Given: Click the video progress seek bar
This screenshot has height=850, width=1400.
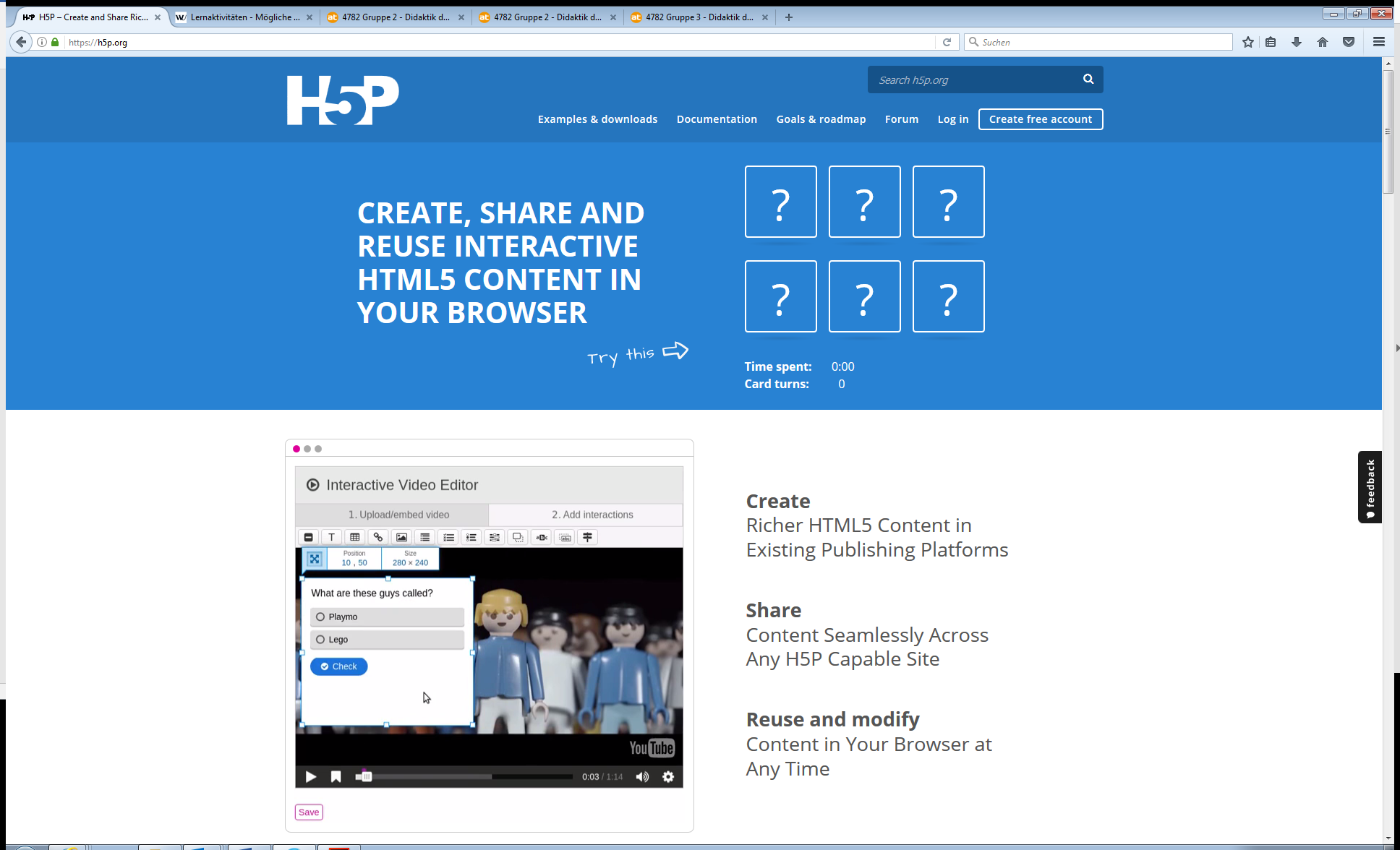Looking at the screenshot, I should (464, 777).
